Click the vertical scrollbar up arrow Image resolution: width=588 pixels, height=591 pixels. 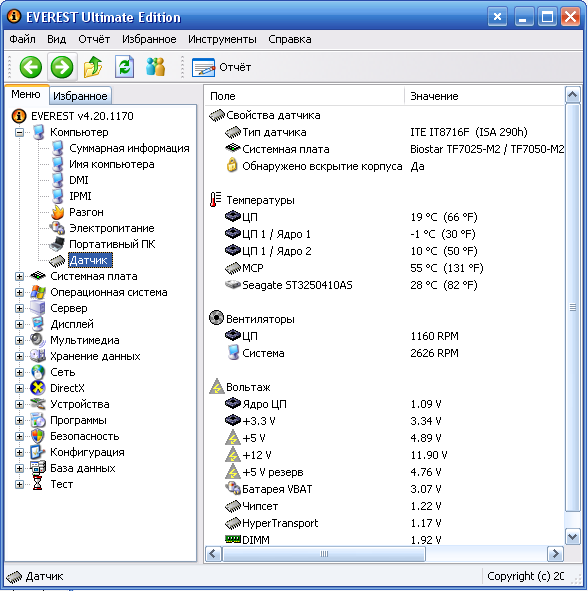[x=573, y=95]
